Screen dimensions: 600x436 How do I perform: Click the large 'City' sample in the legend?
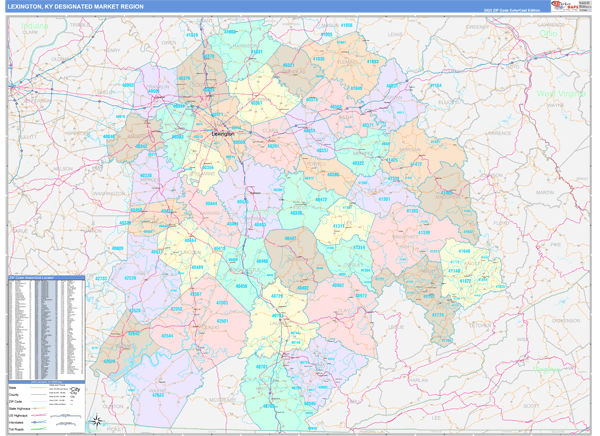click(x=75, y=389)
